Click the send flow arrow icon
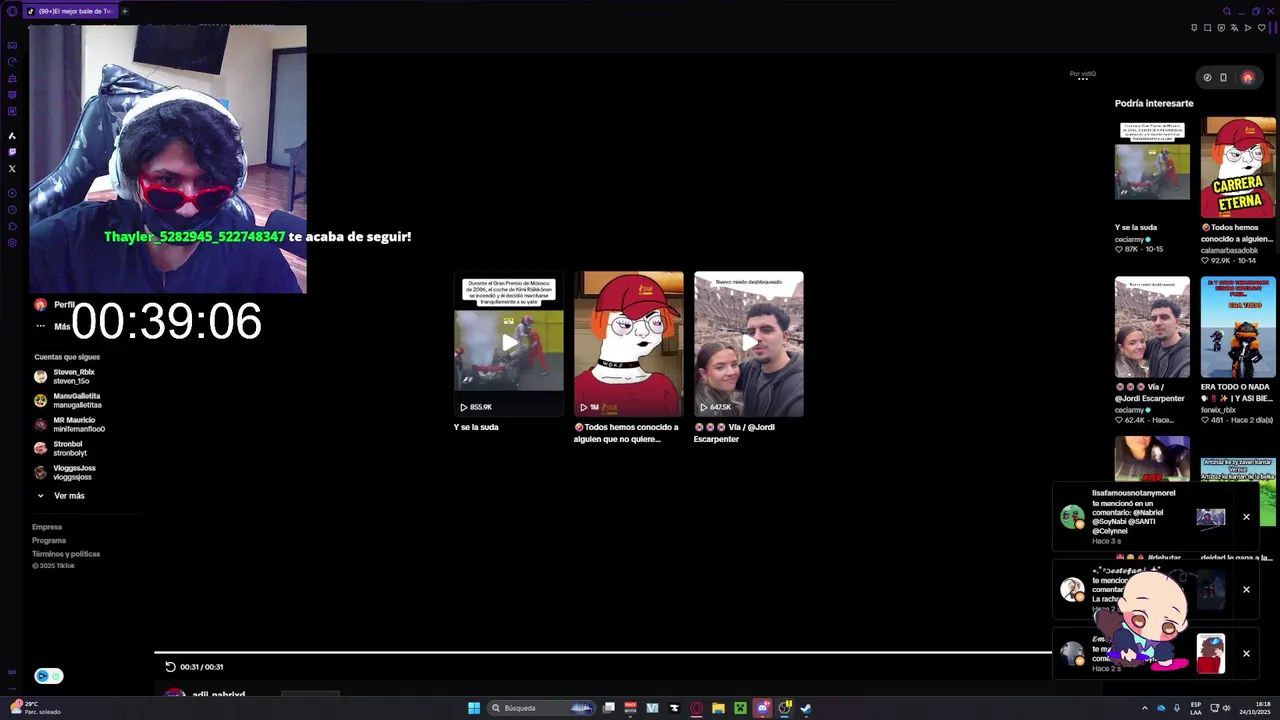Viewport: 1280px width, 720px height. tap(1248, 28)
